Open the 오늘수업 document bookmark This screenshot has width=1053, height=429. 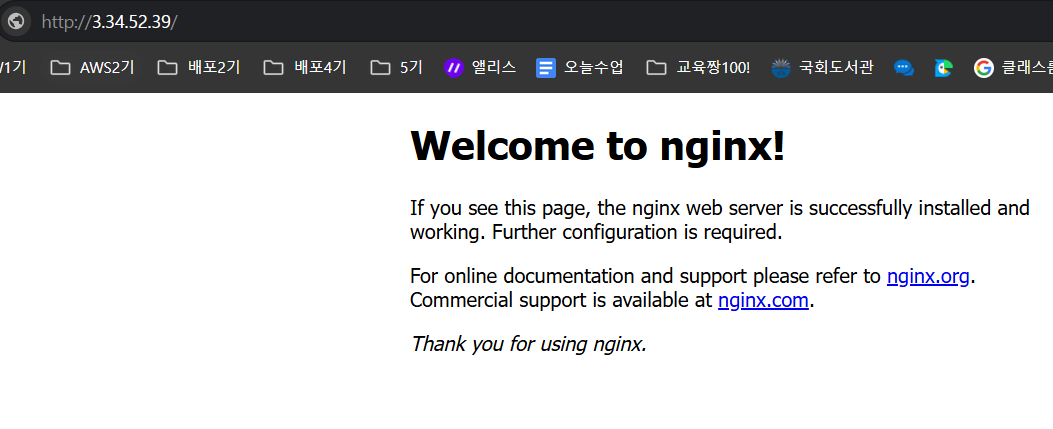580,67
